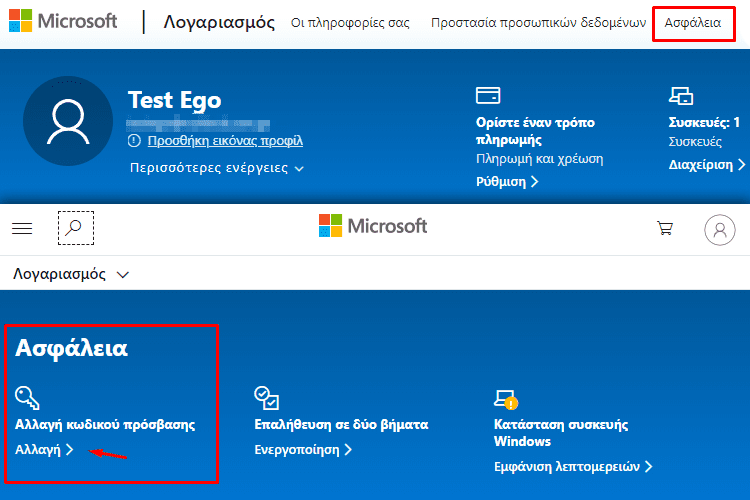Viewport: 750px width, 500px height.
Task: Click the account avatar in the navbar
Action: (x=719, y=230)
